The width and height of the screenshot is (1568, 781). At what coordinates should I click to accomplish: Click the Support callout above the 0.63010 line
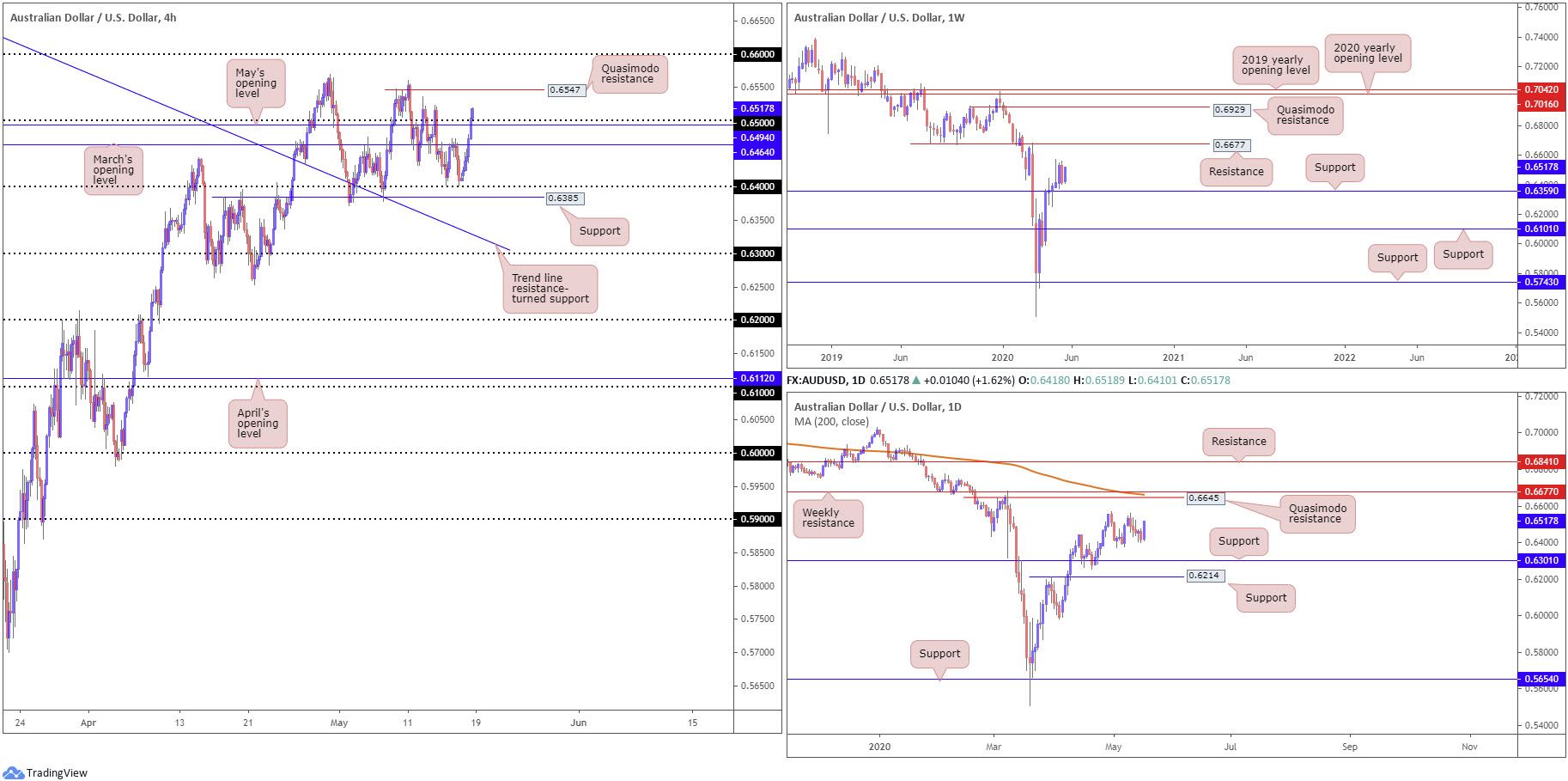point(1238,541)
